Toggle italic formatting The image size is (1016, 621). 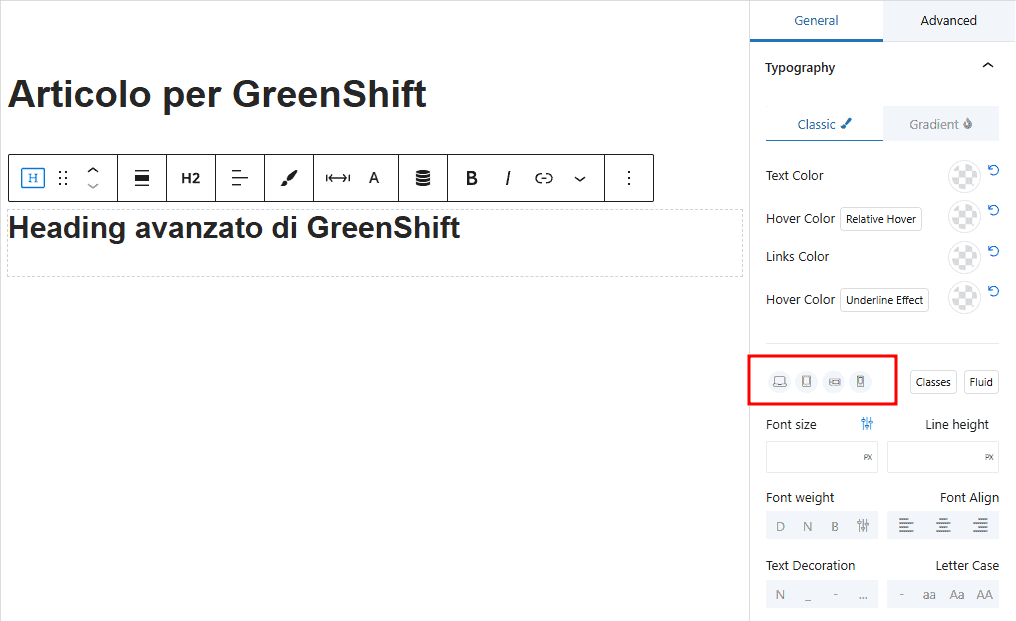pyautogui.click(x=508, y=178)
